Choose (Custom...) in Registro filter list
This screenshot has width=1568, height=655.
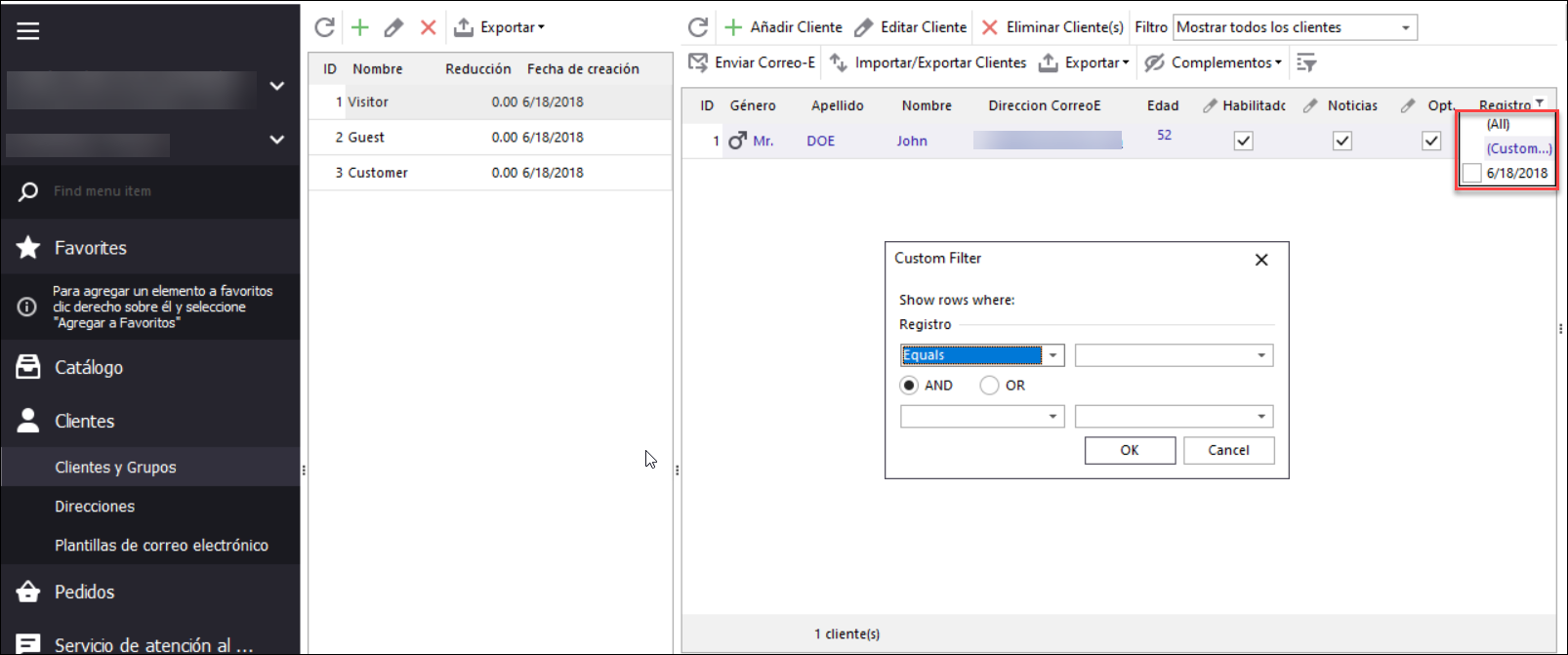click(1518, 148)
